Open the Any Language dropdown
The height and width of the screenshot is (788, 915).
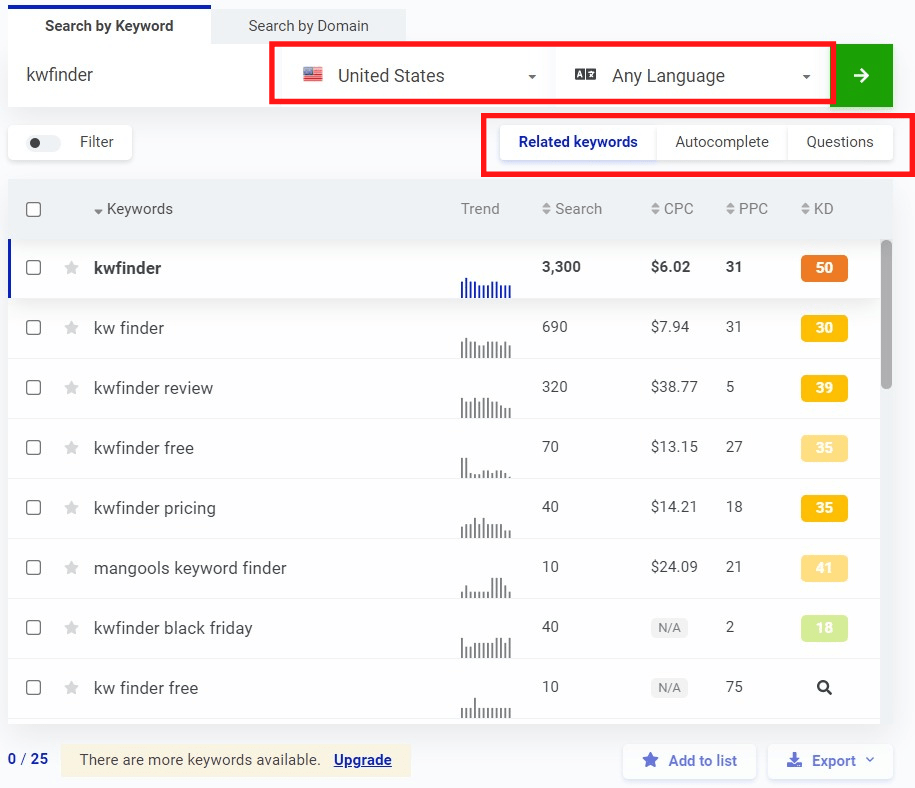pyautogui.click(x=692, y=75)
